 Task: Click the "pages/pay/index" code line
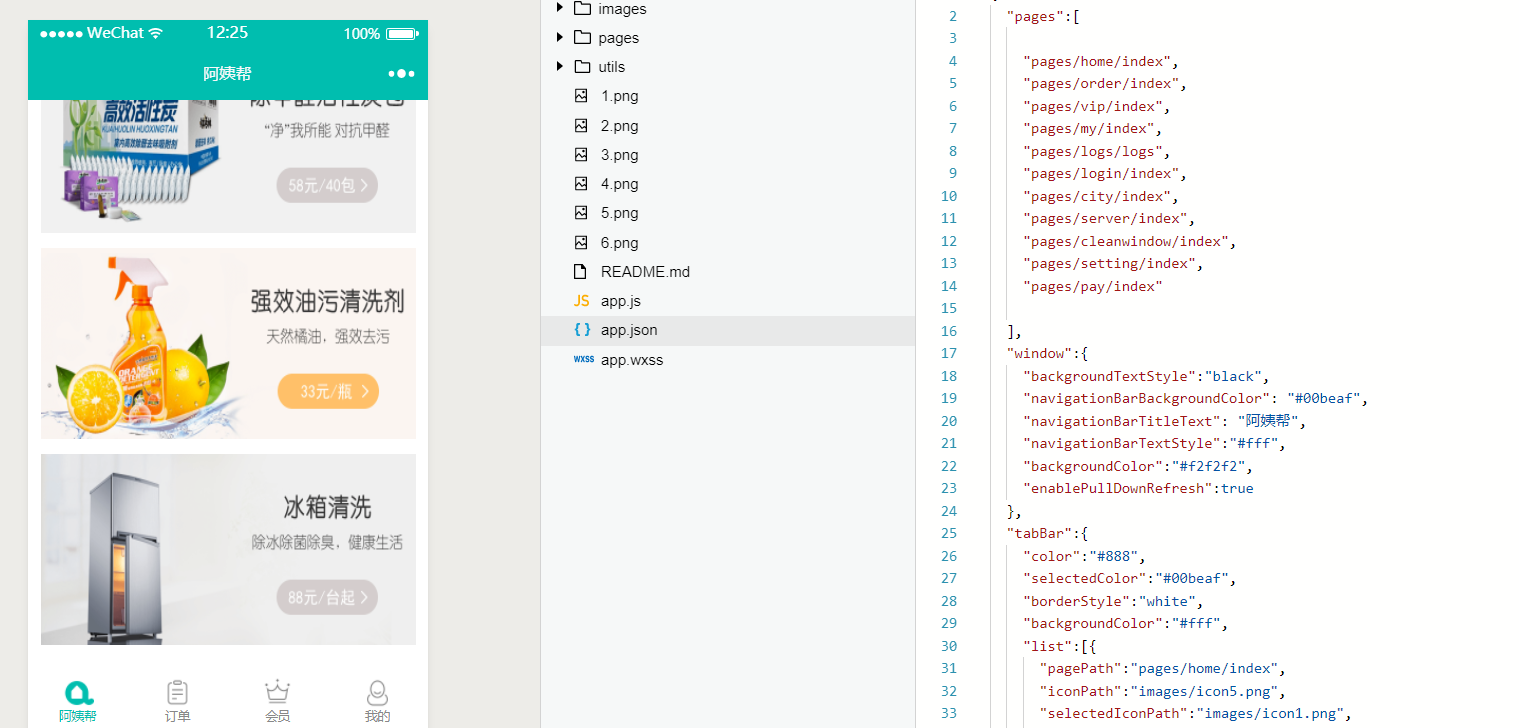click(x=1092, y=286)
